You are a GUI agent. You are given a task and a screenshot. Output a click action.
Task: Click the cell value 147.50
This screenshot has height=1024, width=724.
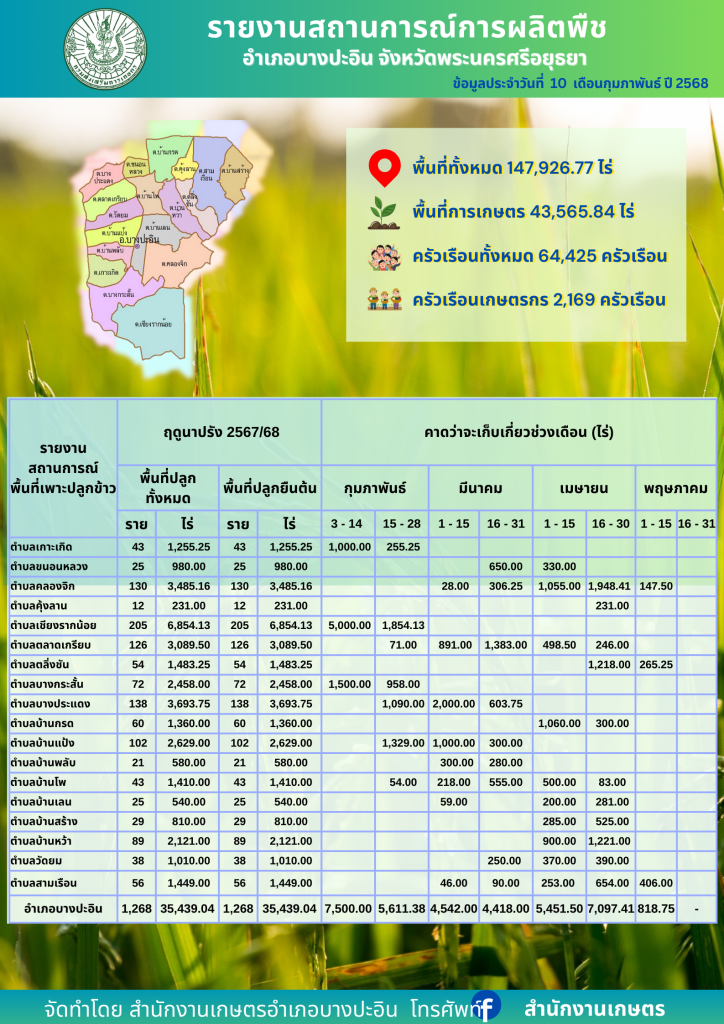click(x=656, y=586)
